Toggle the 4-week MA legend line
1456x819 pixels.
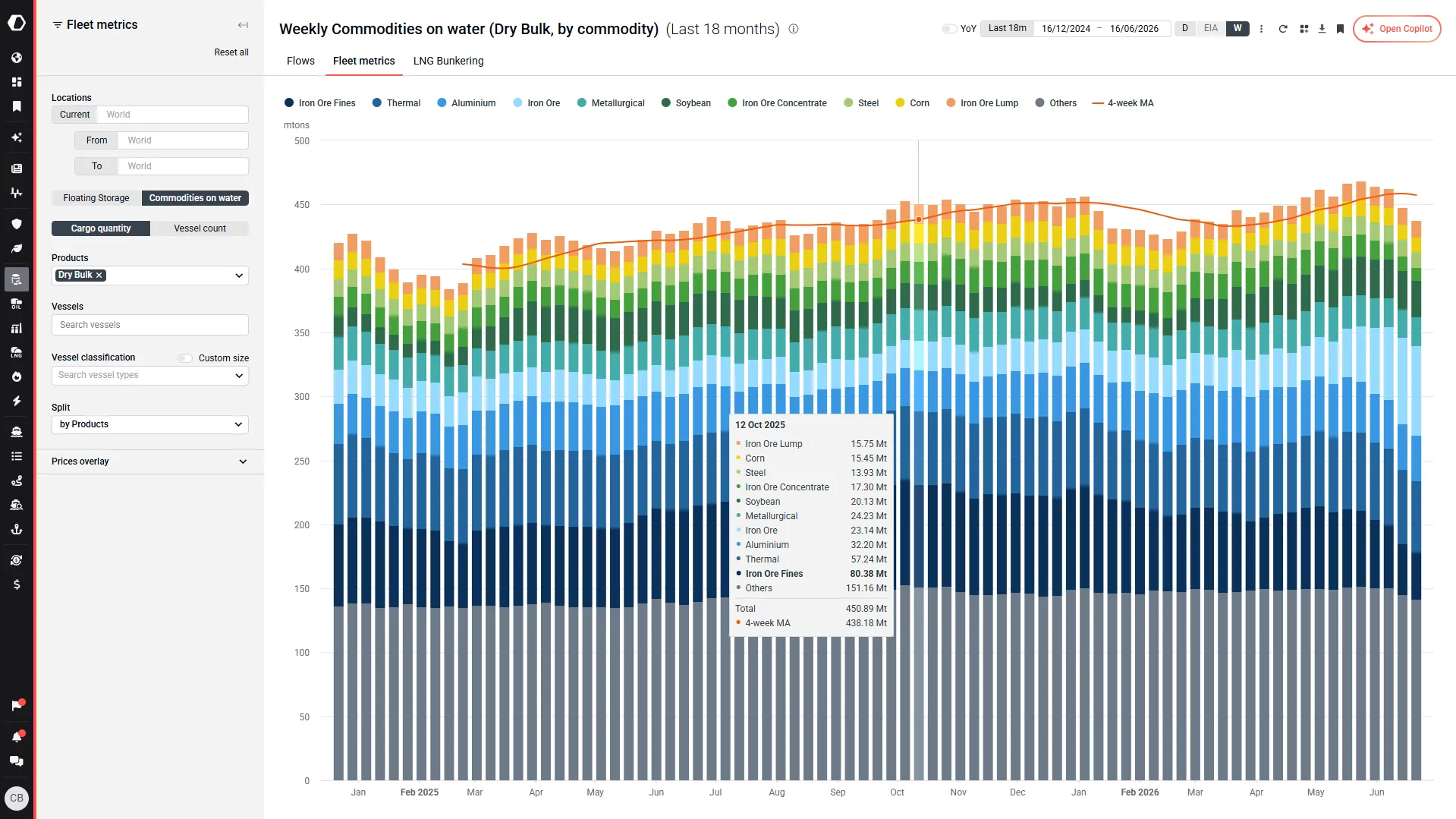1123,103
